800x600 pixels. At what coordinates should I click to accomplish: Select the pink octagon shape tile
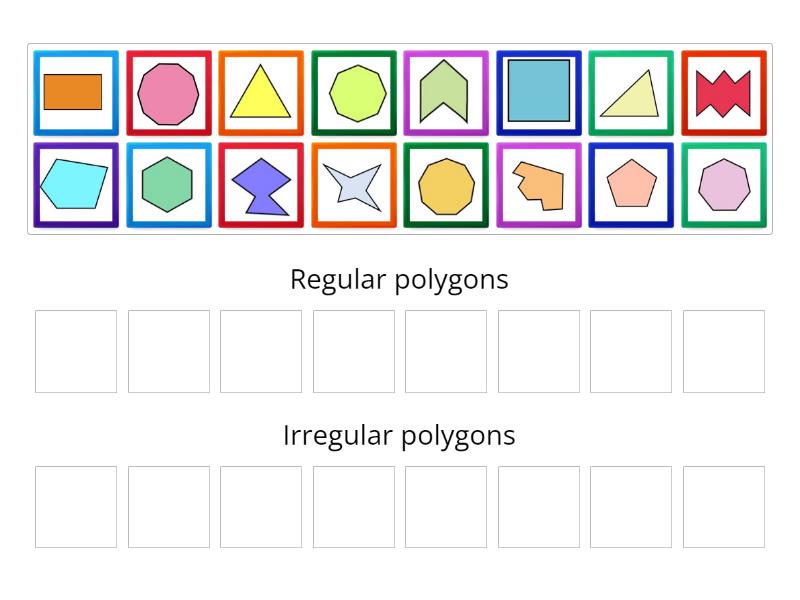(168, 91)
